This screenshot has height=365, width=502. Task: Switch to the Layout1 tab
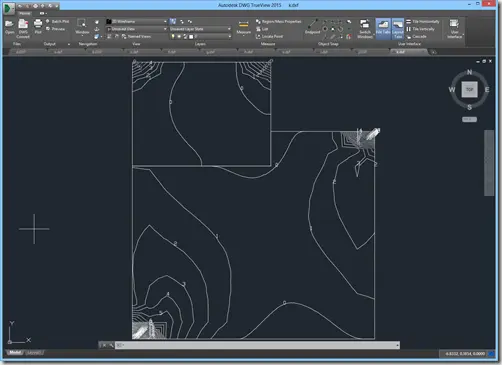[34, 353]
